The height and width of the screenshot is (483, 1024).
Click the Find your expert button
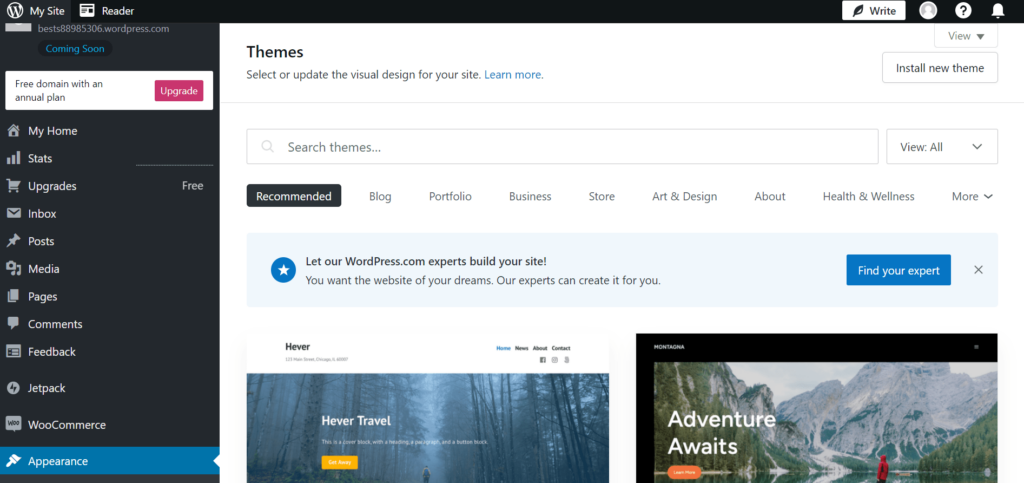[x=899, y=270]
